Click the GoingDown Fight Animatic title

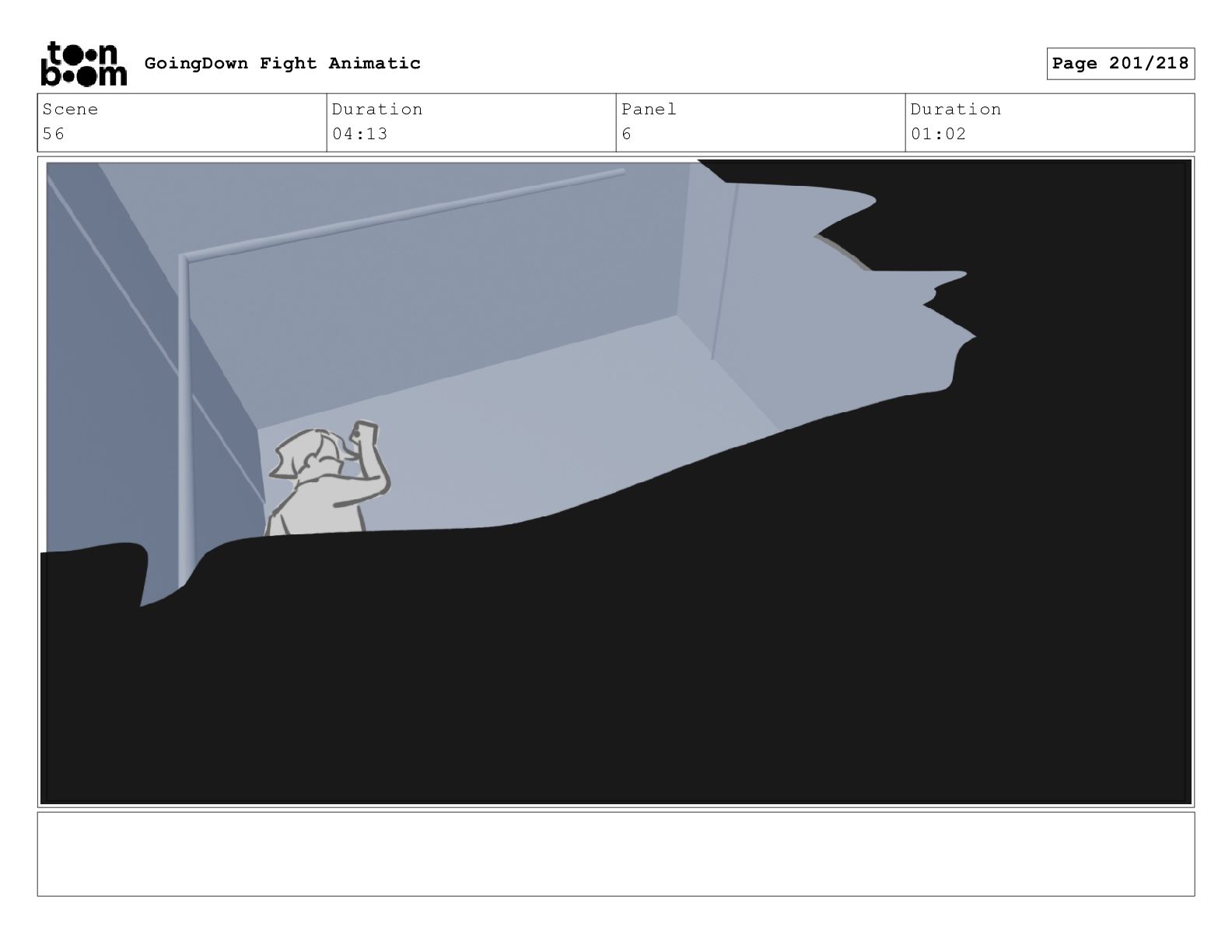tap(282, 63)
